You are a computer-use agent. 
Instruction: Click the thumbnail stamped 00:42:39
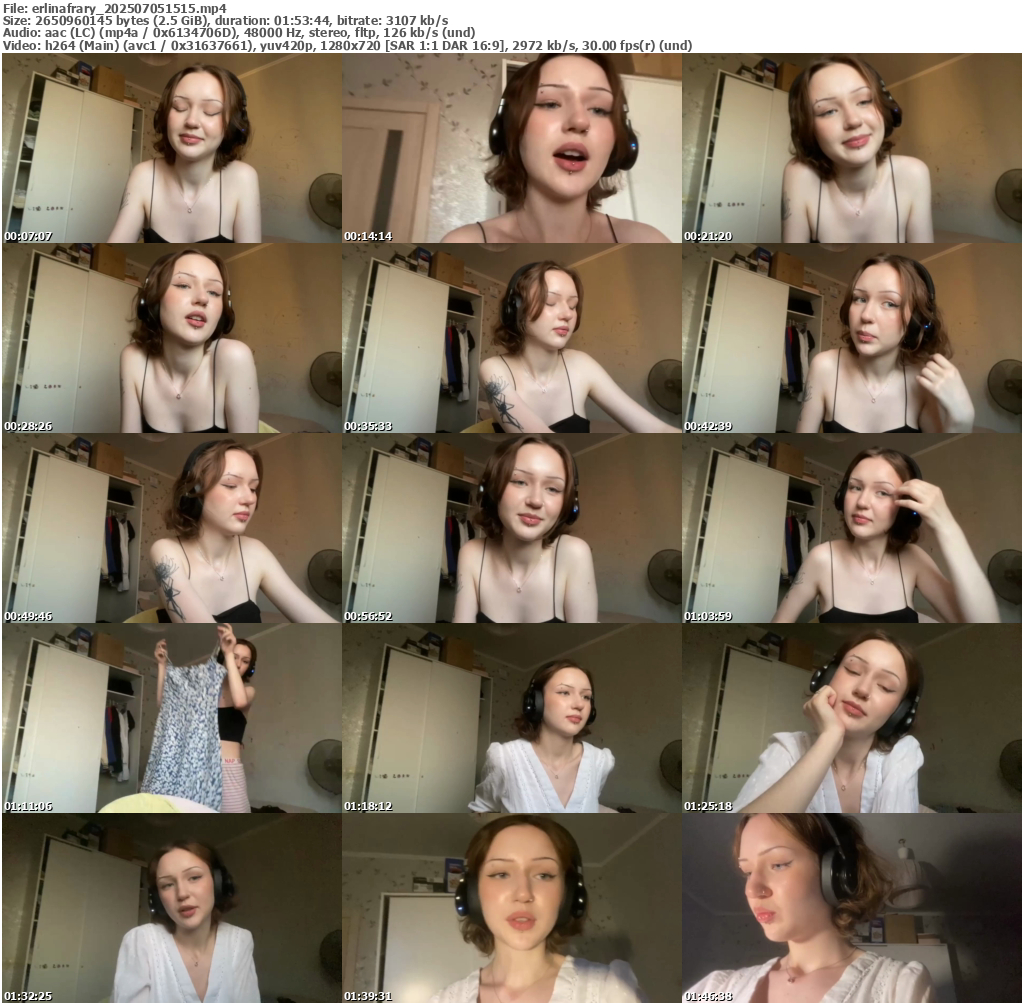tap(852, 338)
